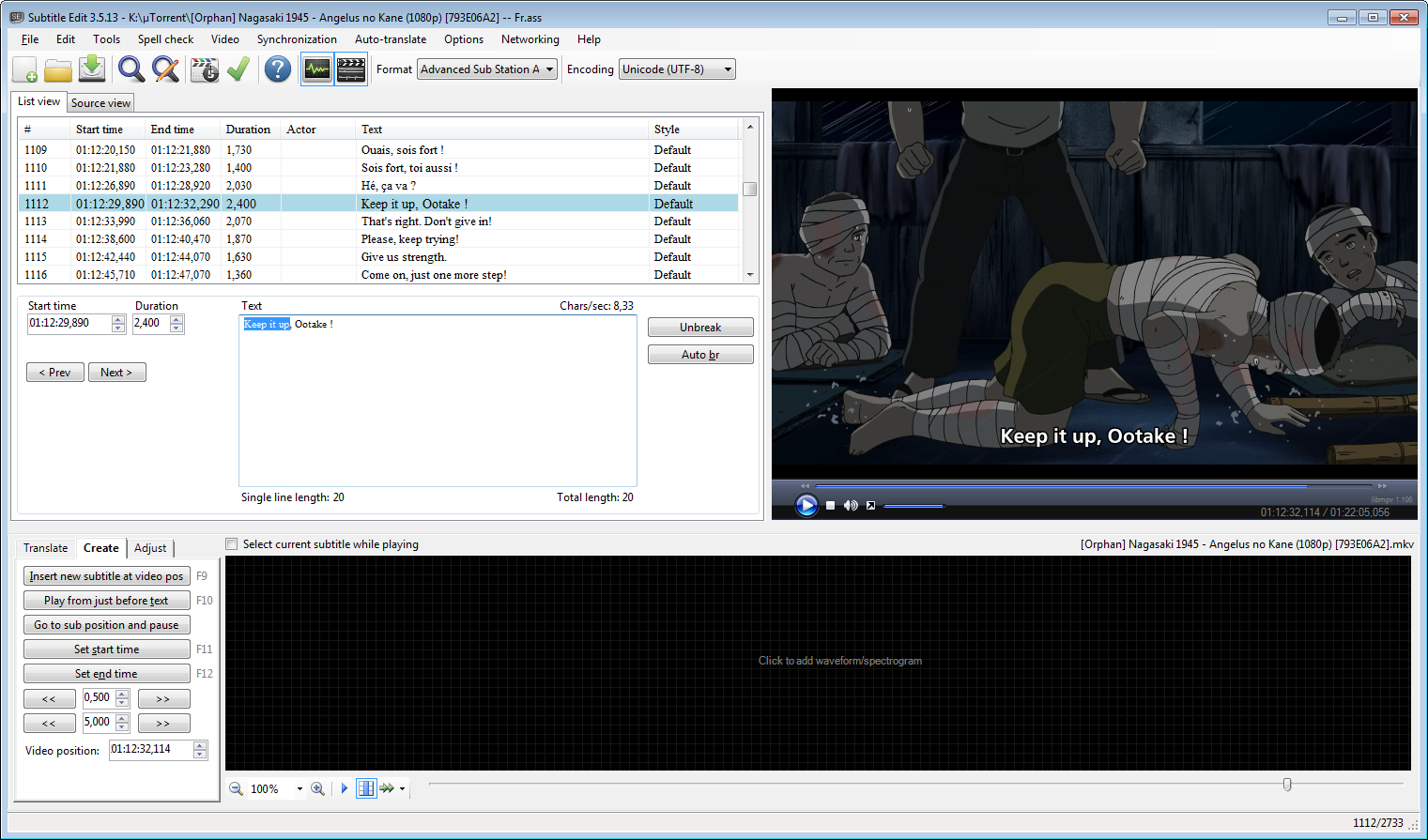This screenshot has width=1428, height=840.
Task: Open the Help menu
Action: click(x=589, y=39)
